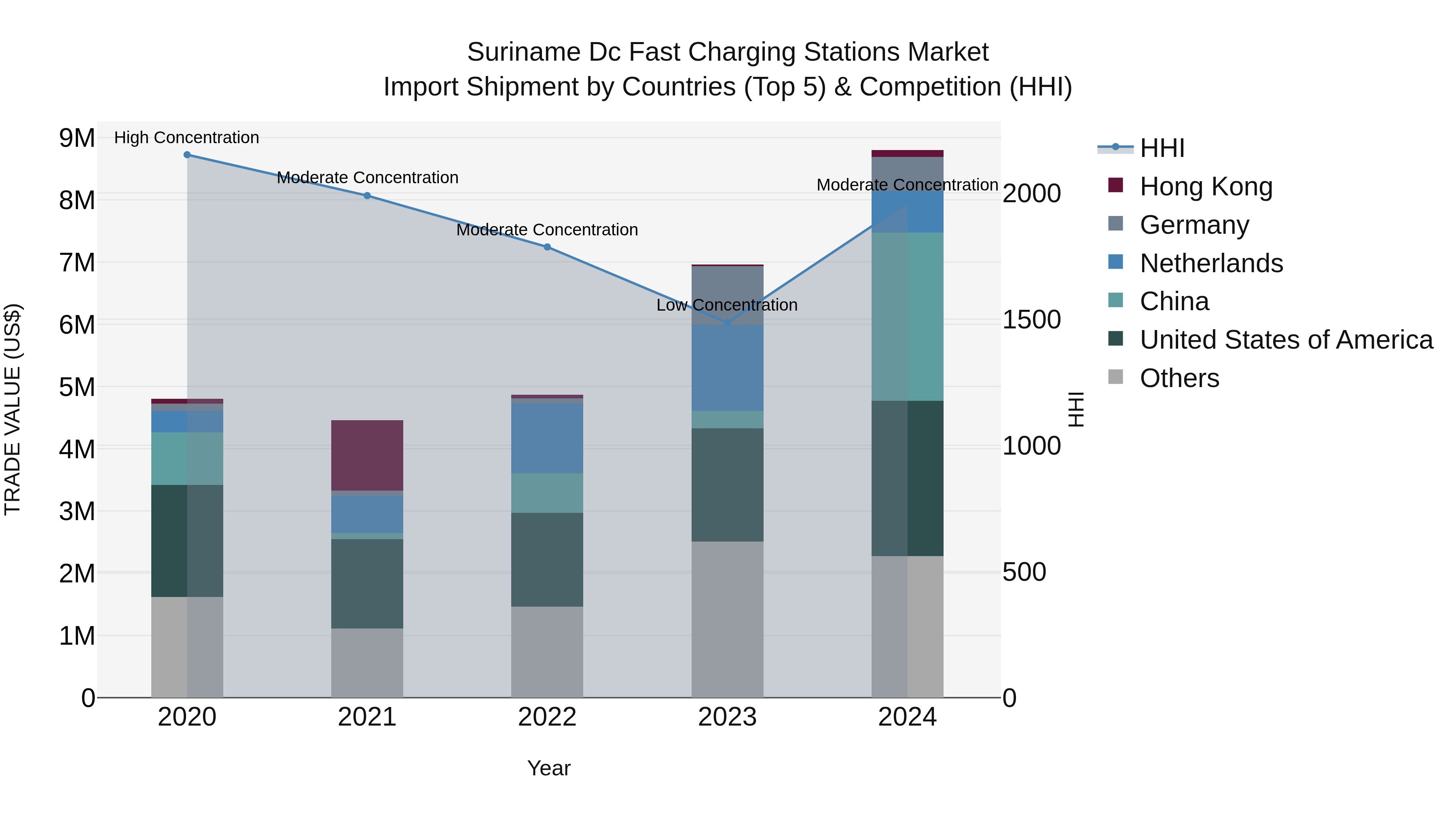Click the Hong Kong maroon legend swatch
The image size is (1456, 819).
click(x=1116, y=185)
